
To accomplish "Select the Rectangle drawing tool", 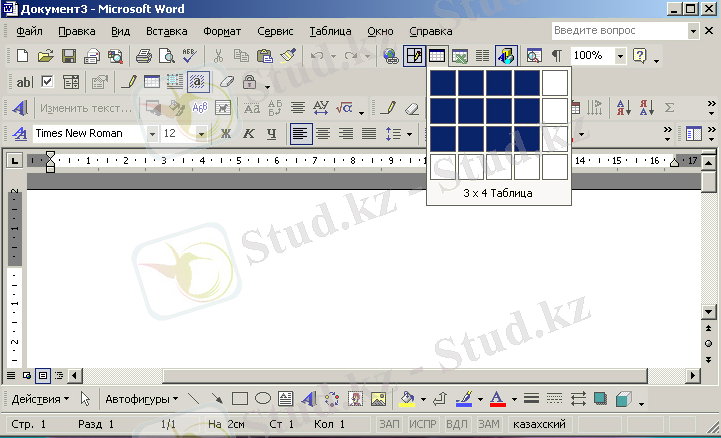I will (240, 399).
